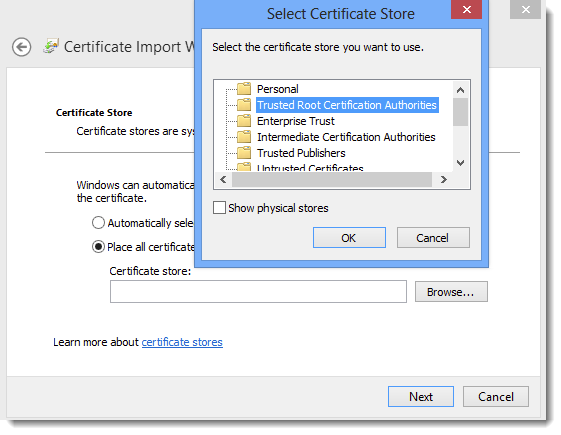Viewport: 561px width, 435px height.
Task: Click the Intermediate Certification Authorities folder icon
Action: [244, 137]
